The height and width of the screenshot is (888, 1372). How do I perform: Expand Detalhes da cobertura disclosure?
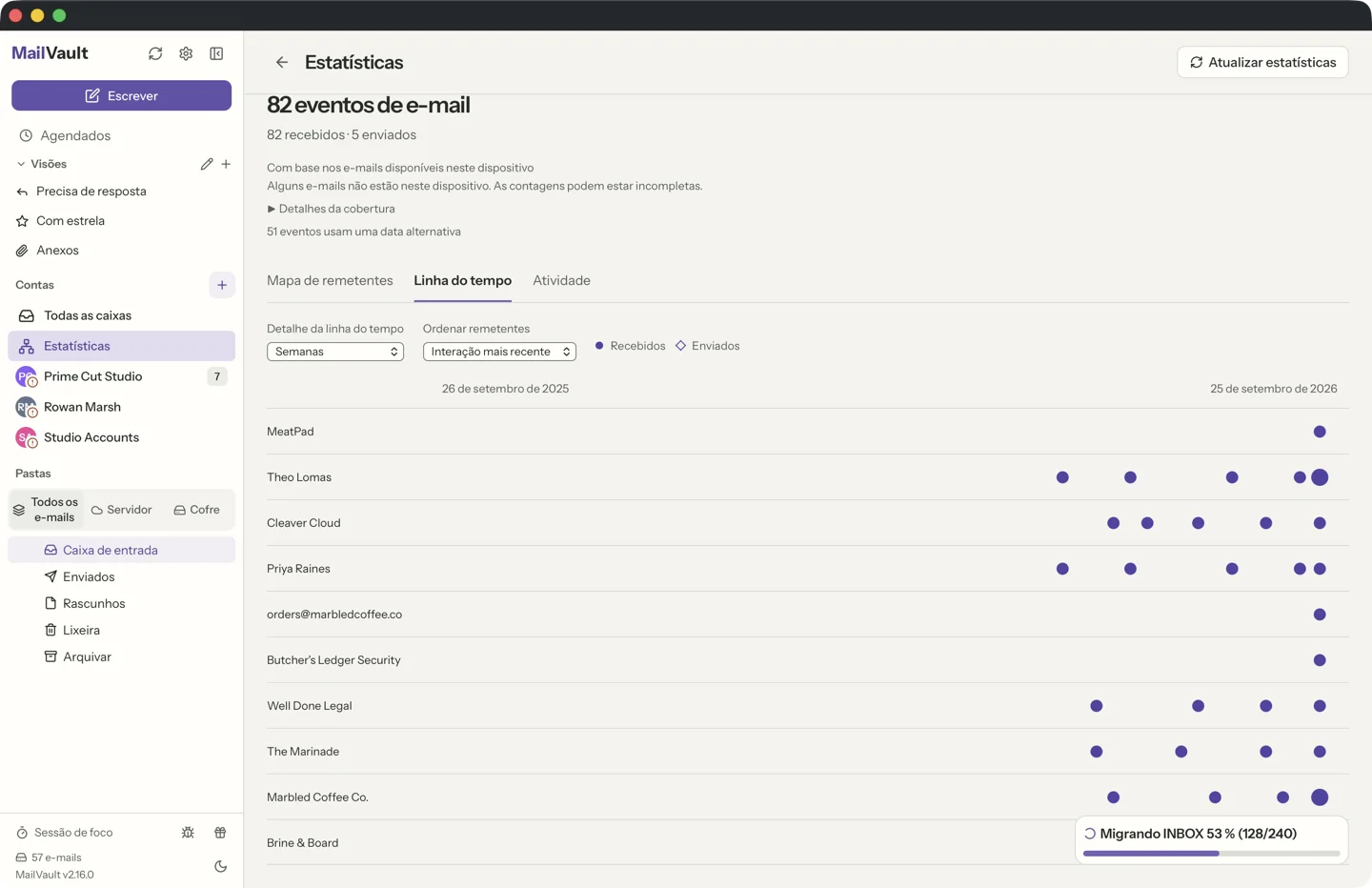(331, 209)
